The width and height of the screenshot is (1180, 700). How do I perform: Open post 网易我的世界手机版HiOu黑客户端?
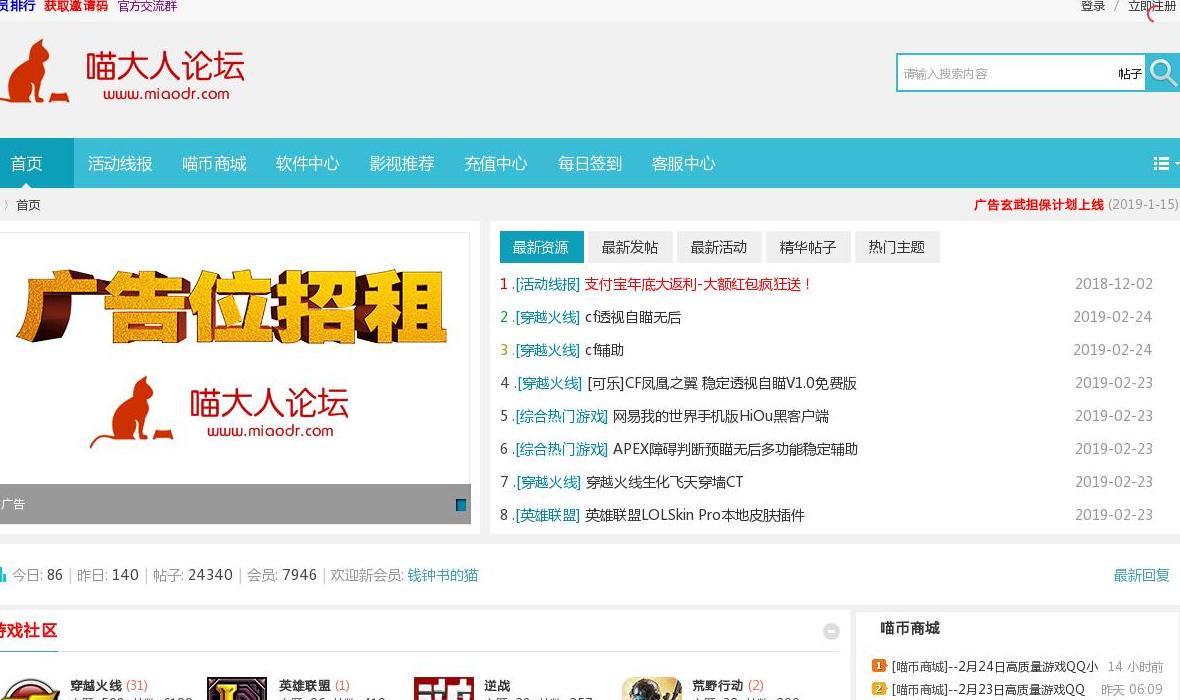pyautogui.click(x=721, y=416)
